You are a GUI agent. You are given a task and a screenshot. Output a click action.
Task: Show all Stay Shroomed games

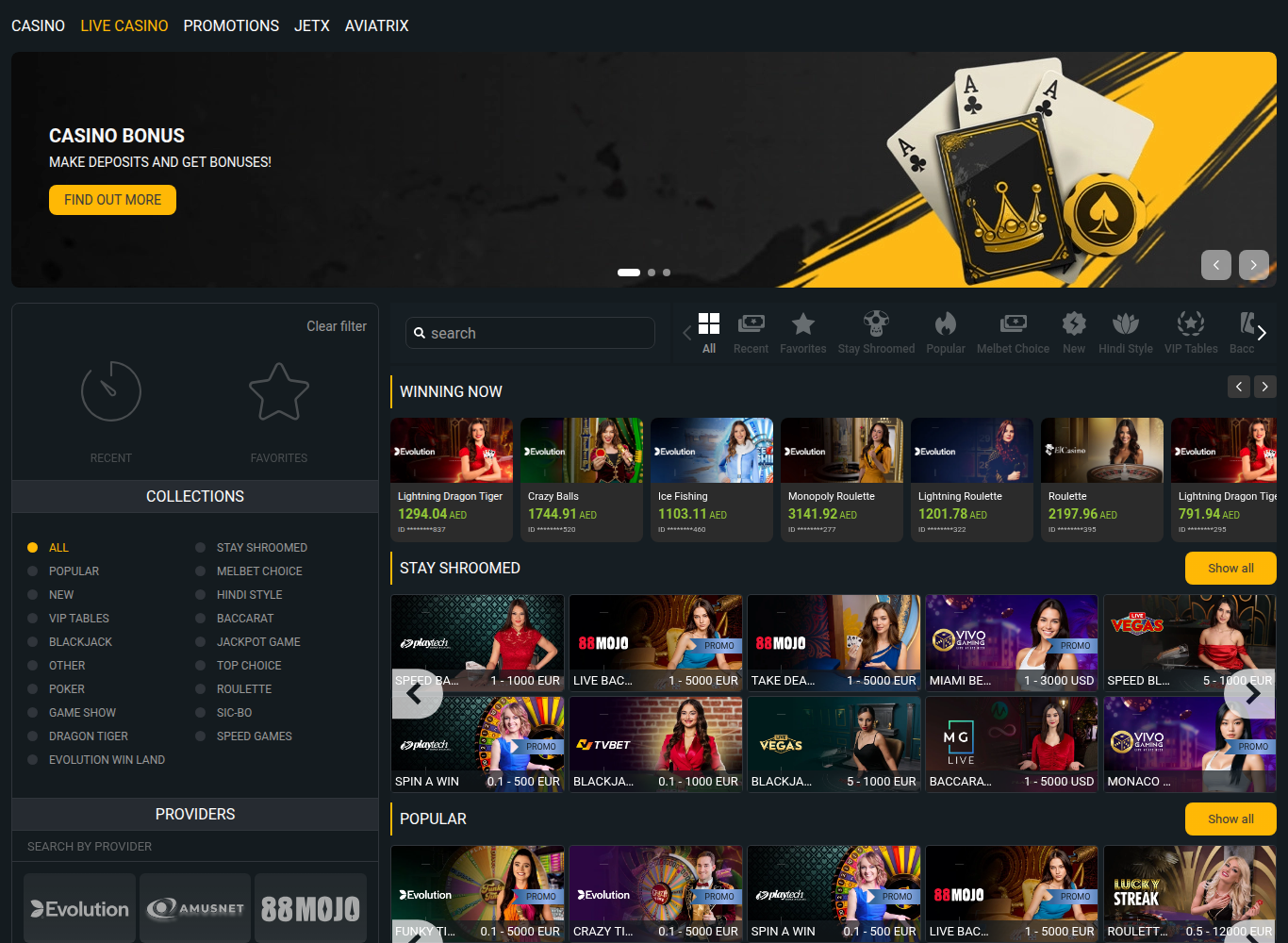click(x=1230, y=569)
